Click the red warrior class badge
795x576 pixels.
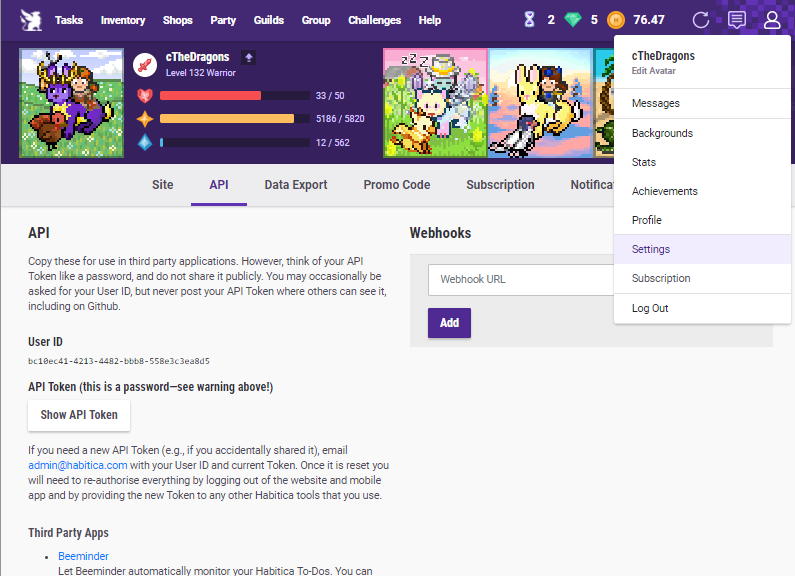tap(145, 65)
